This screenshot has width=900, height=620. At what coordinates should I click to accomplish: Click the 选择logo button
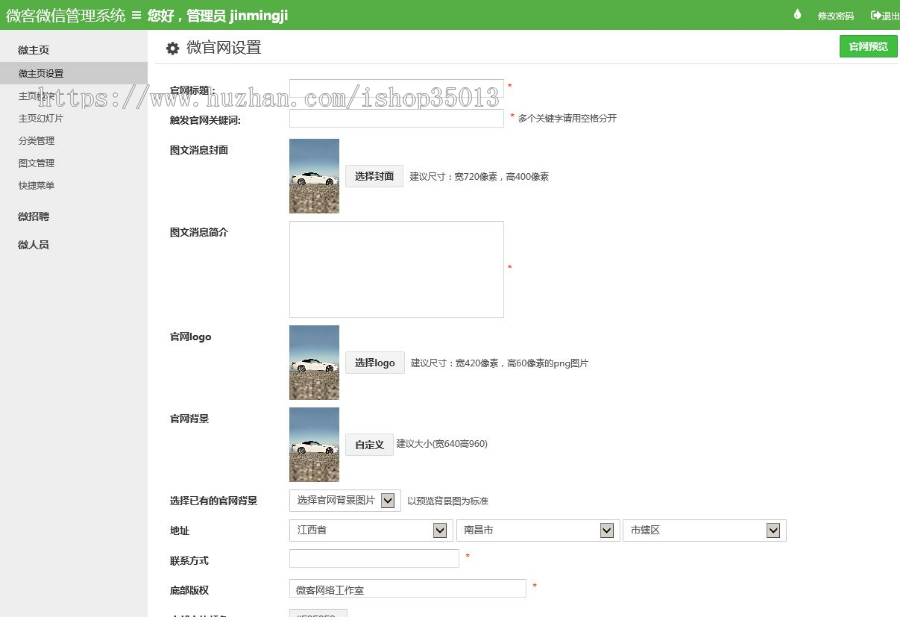(373, 362)
